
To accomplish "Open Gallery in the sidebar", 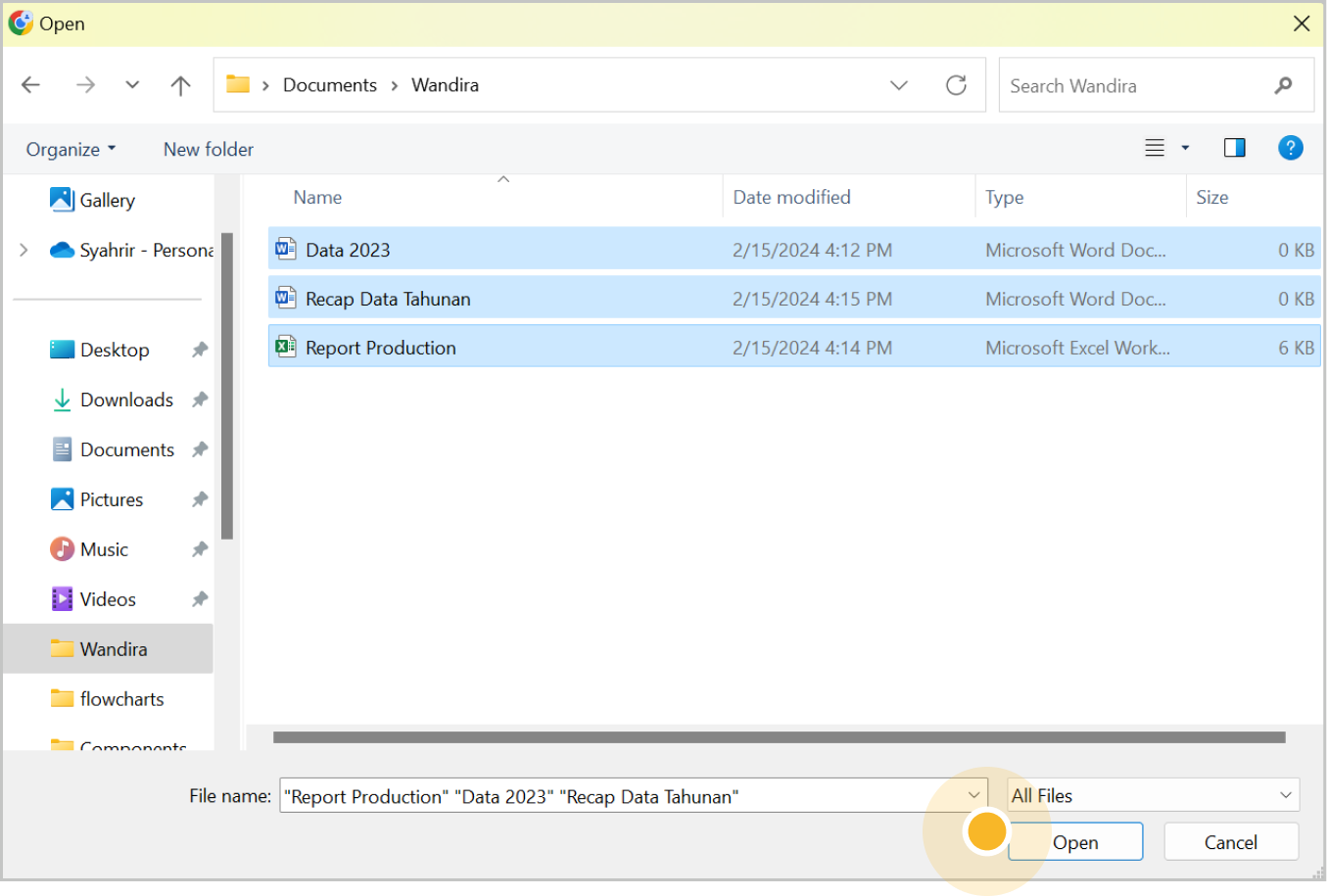I will [x=107, y=200].
